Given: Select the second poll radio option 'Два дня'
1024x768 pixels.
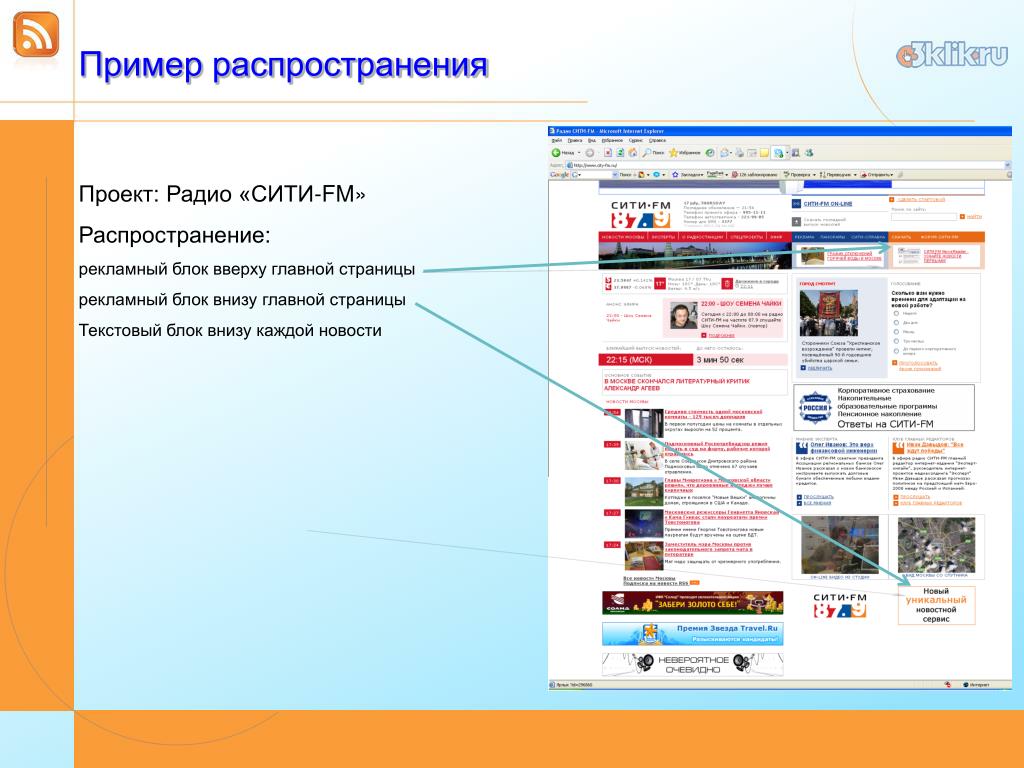Looking at the screenshot, I should (896, 323).
